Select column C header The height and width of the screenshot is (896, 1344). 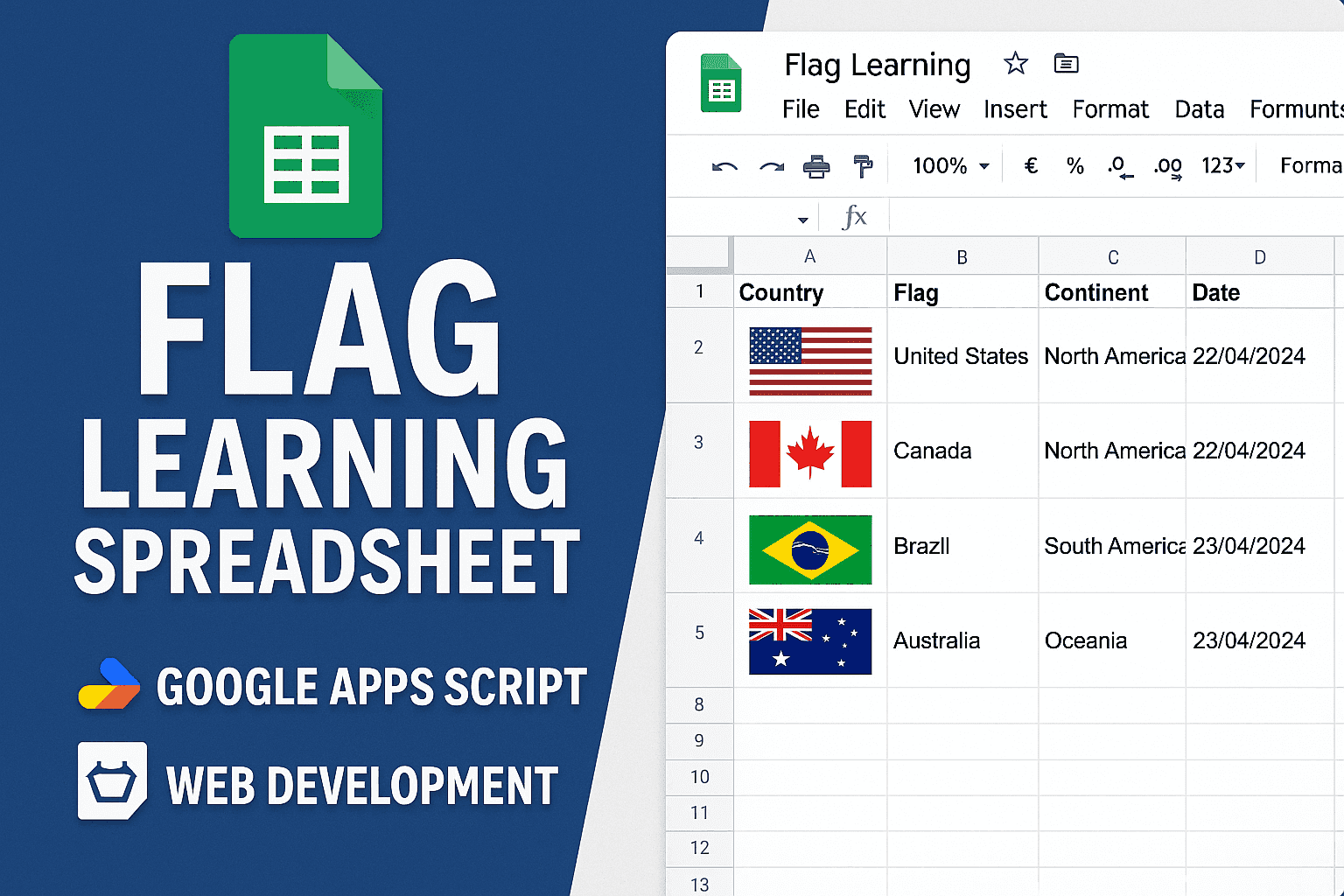[1112, 257]
